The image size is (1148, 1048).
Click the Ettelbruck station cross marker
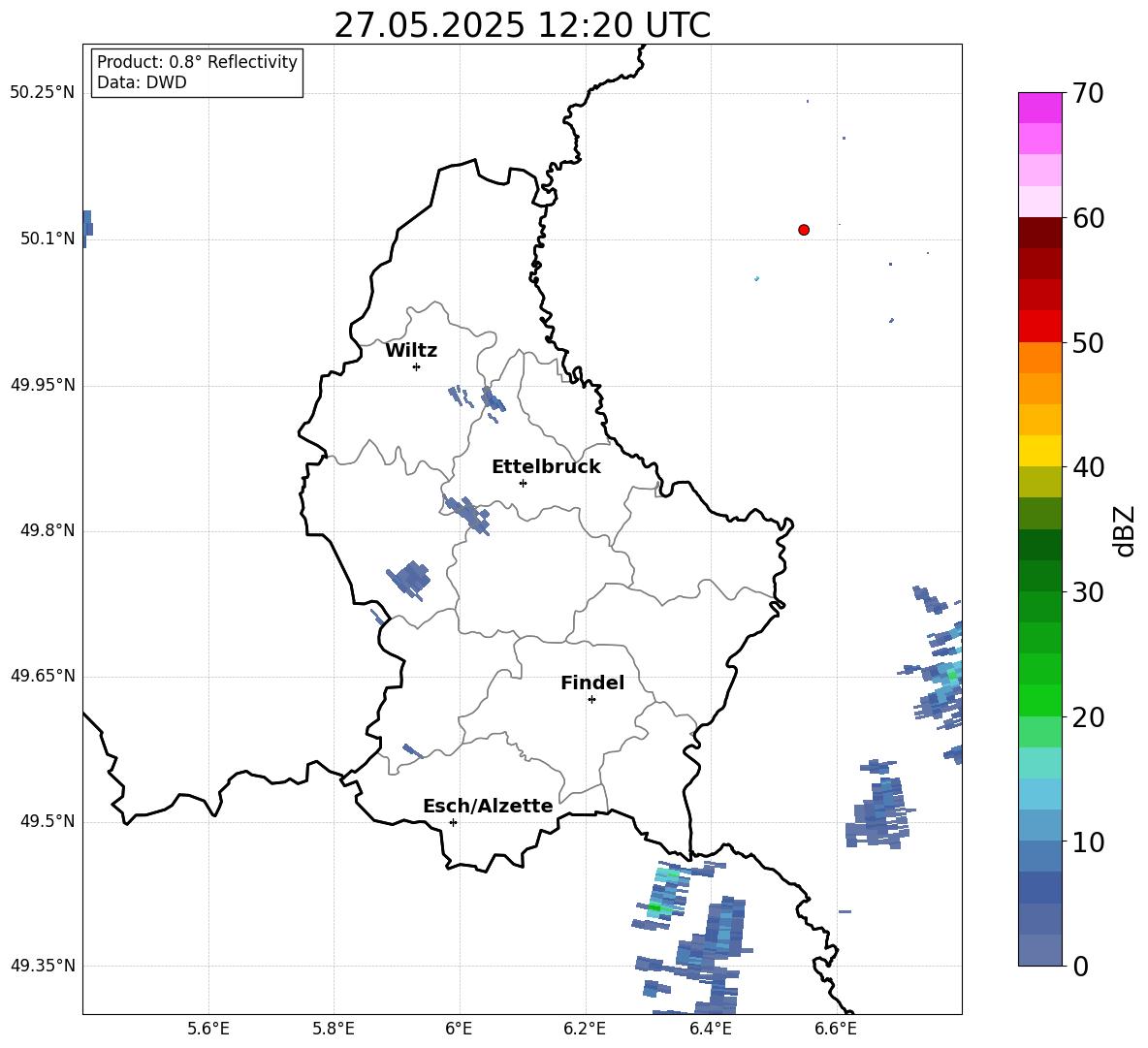point(523,483)
